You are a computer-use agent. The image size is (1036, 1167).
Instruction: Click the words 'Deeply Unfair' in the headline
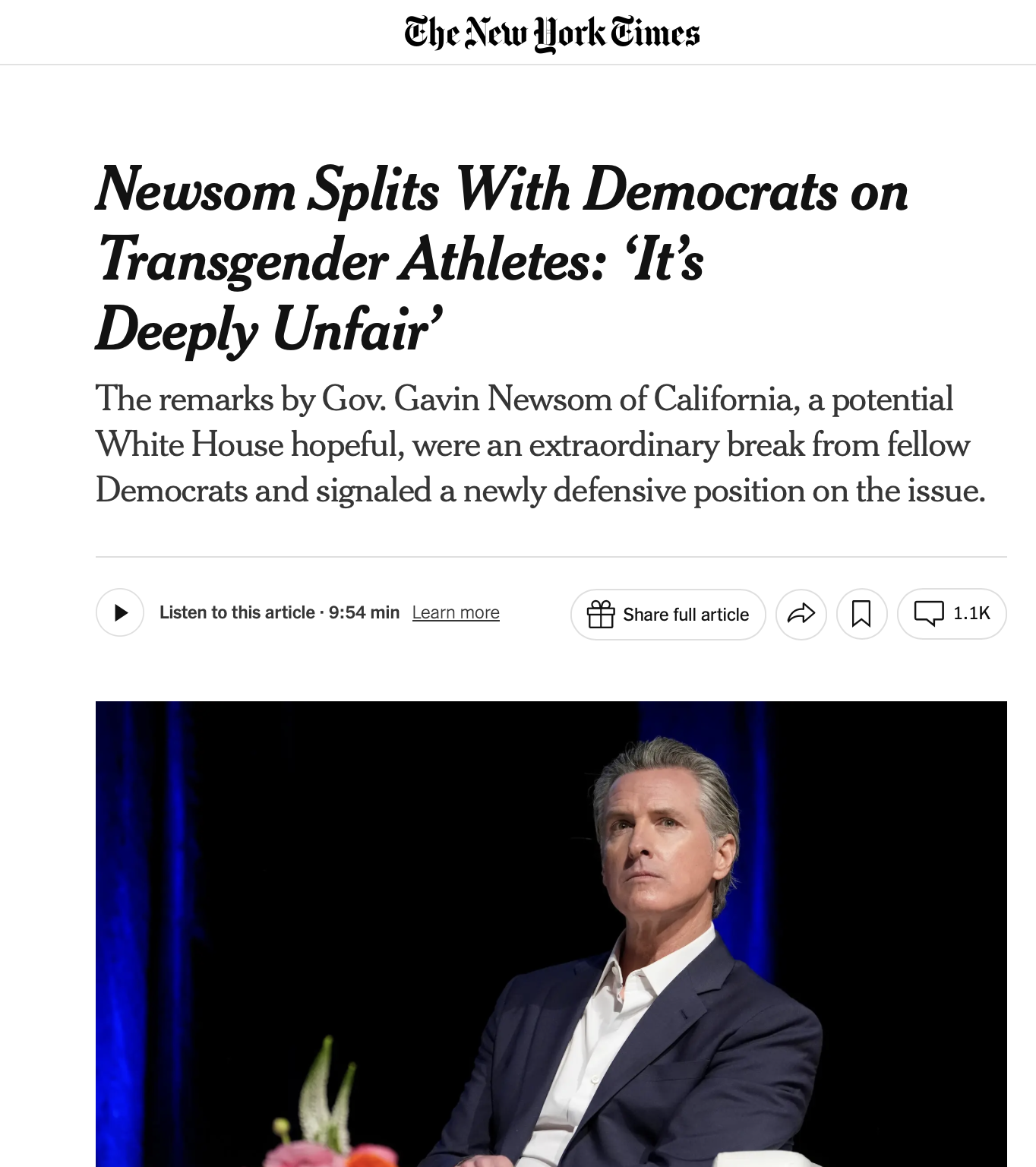click(270, 330)
